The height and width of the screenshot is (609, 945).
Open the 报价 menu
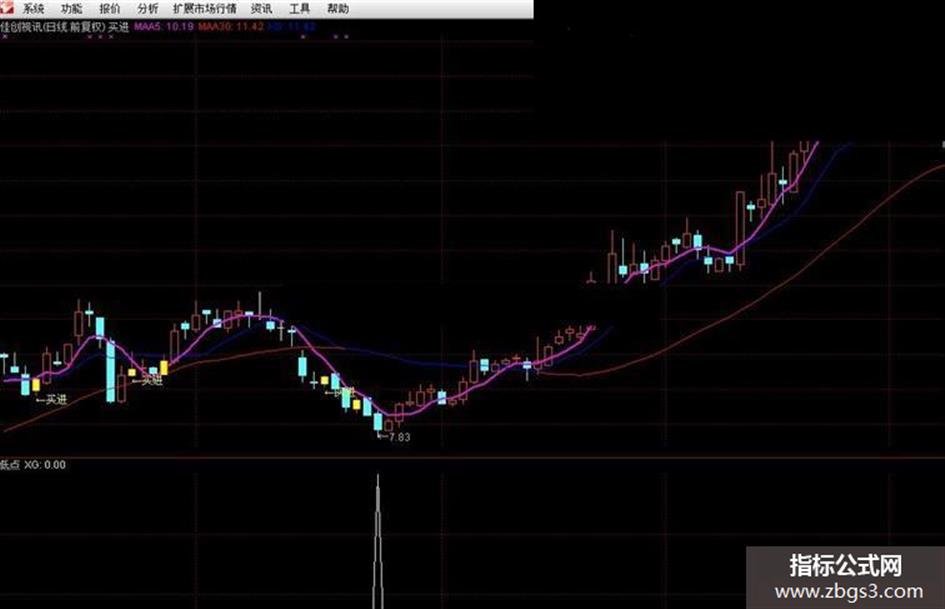[110, 8]
